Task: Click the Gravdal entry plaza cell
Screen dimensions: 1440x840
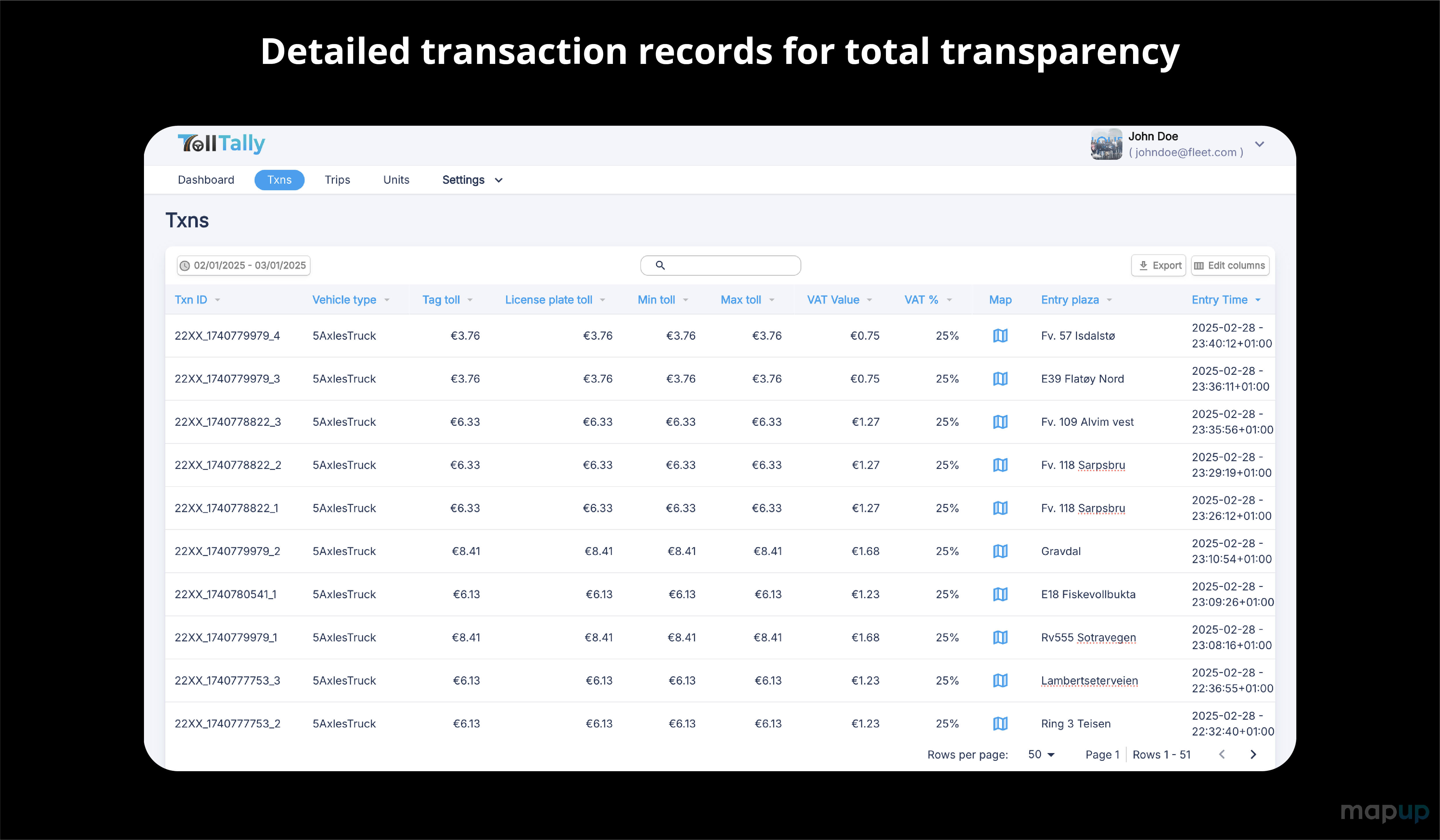Action: (1060, 552)
